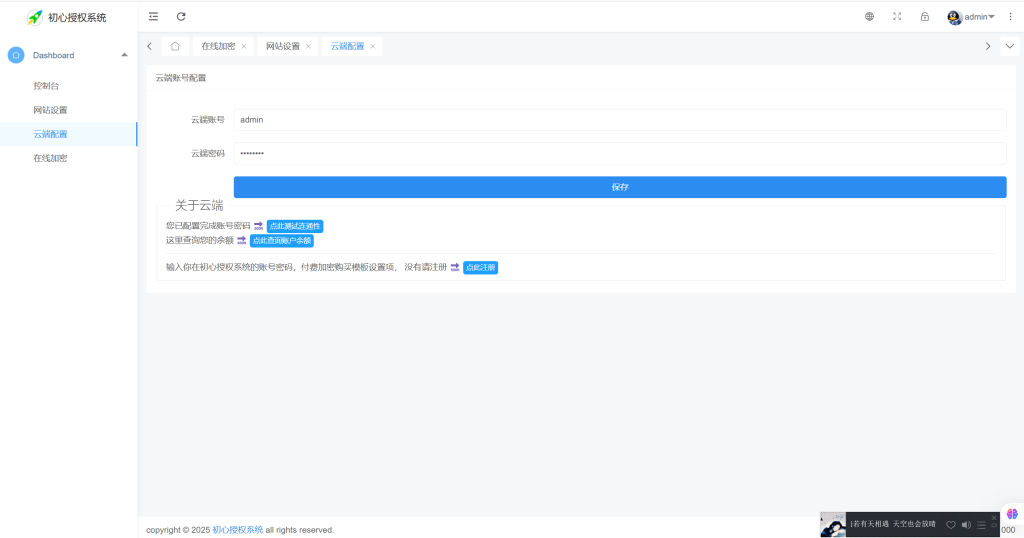Click 点此查询账户余额 button
Image resolution: width=1024 pixels, height=538 pixels.
tap(281, 240)
